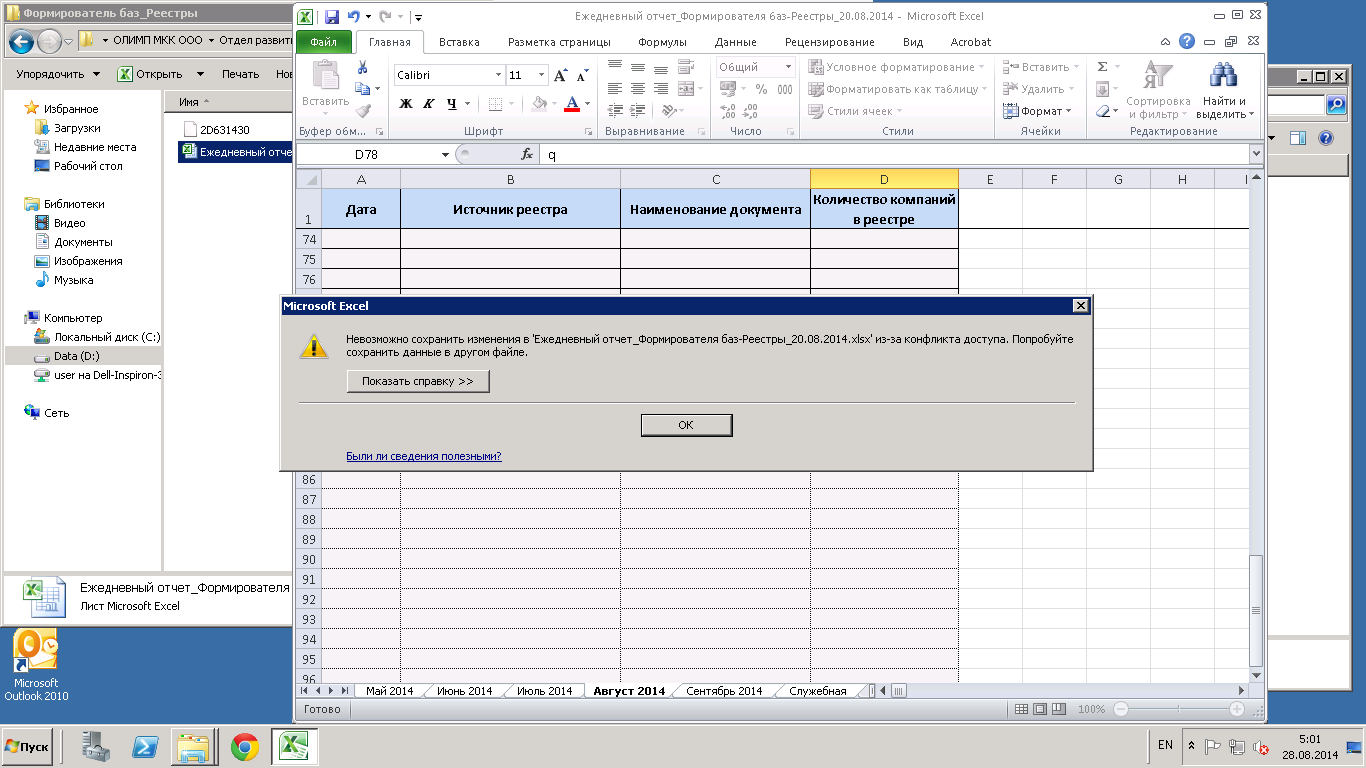The height and width of the screenshot is (768, 1366).
Task: Select file 2D631430 in Explorer
Action: [217, 130]
